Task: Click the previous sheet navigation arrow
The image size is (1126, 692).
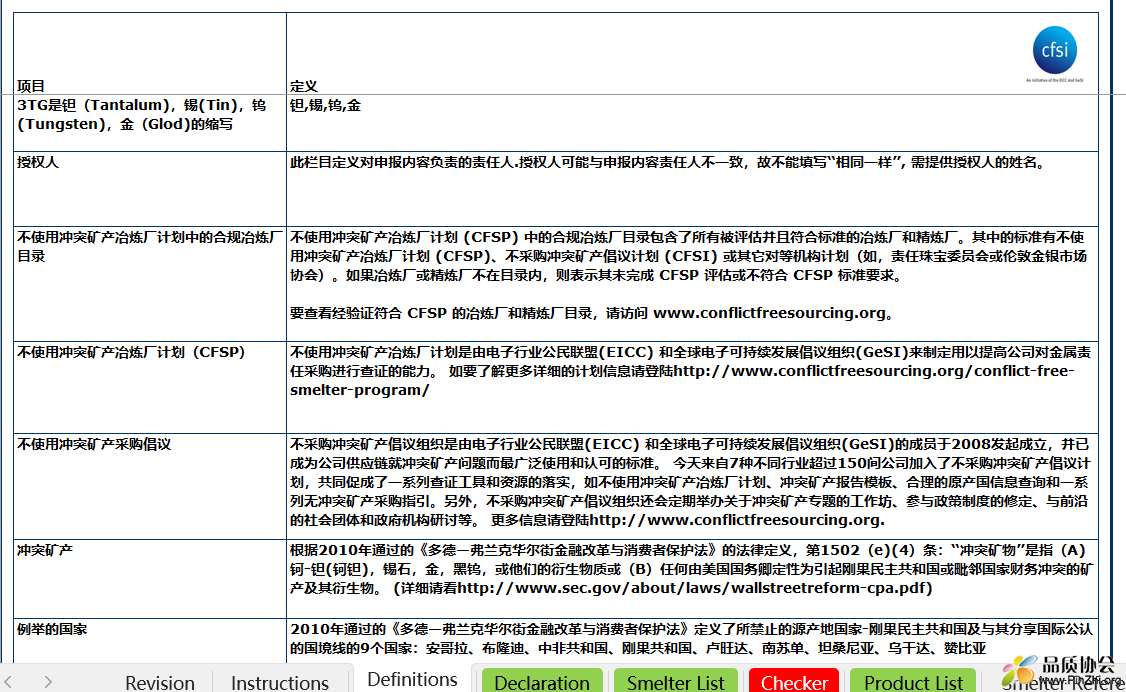Action: pyautogui.click(x=8, y=681)
